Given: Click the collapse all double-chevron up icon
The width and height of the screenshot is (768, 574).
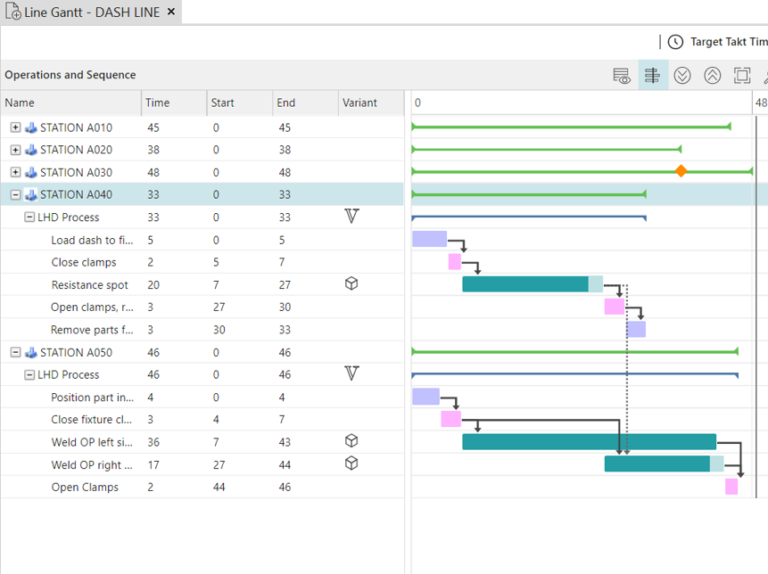Looking at the screenshot, I should pyautogui.click(x=712, y=76).
